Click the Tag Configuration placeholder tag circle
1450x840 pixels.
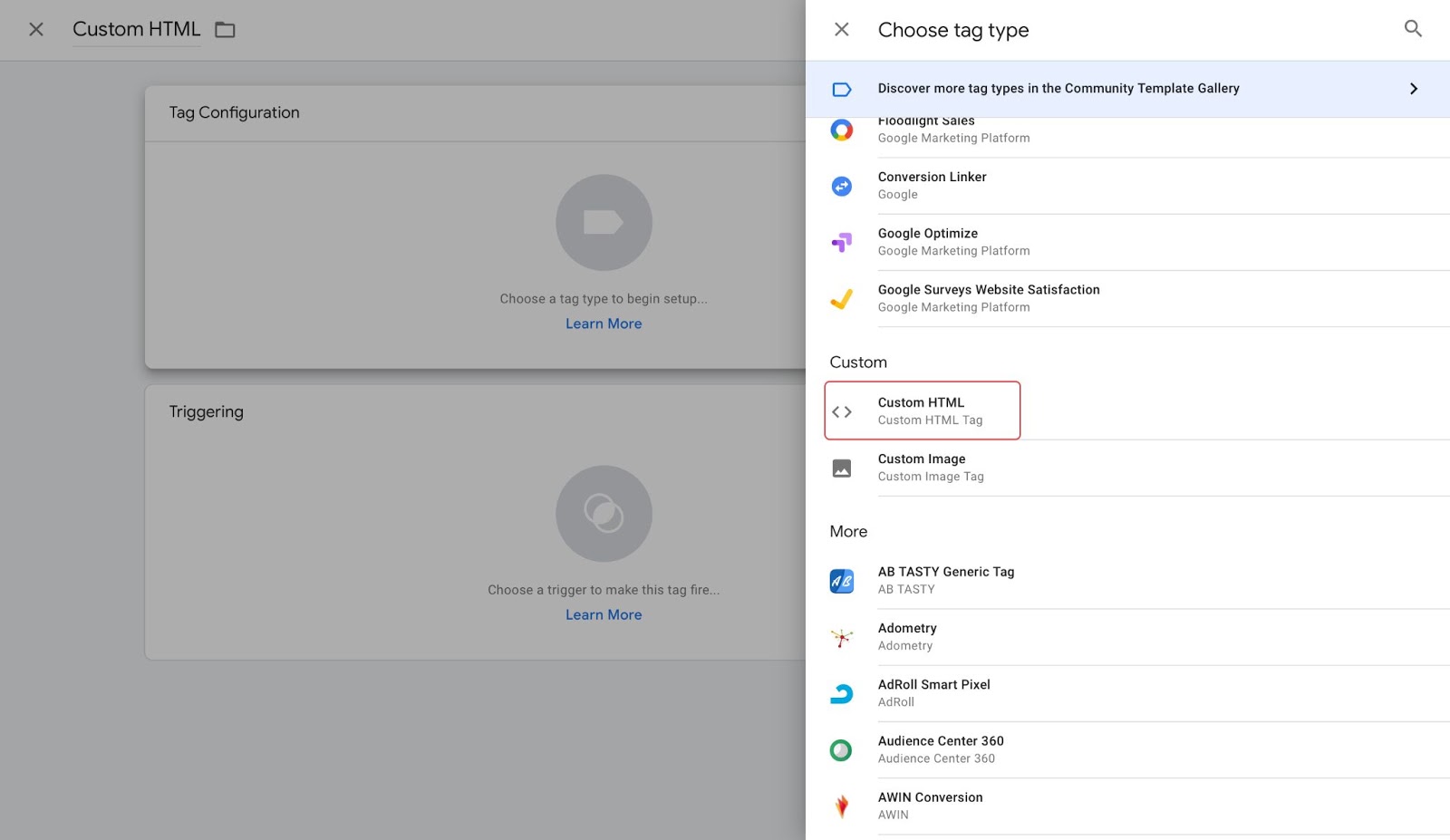click(604, 223)
